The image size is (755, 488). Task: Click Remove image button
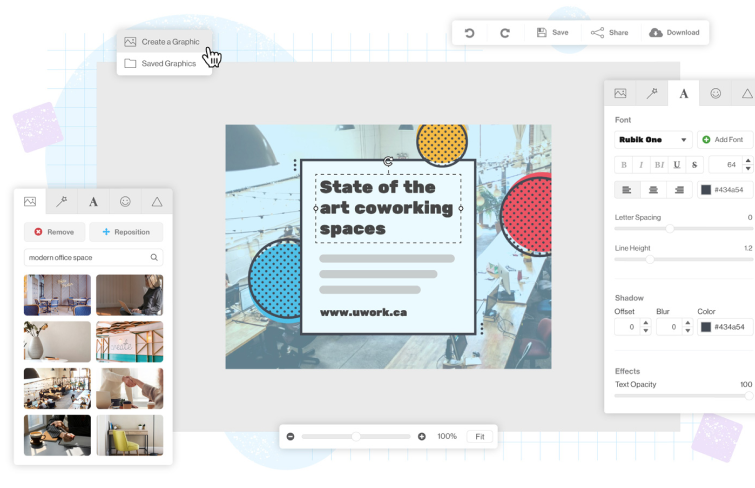tap(54, 232)
